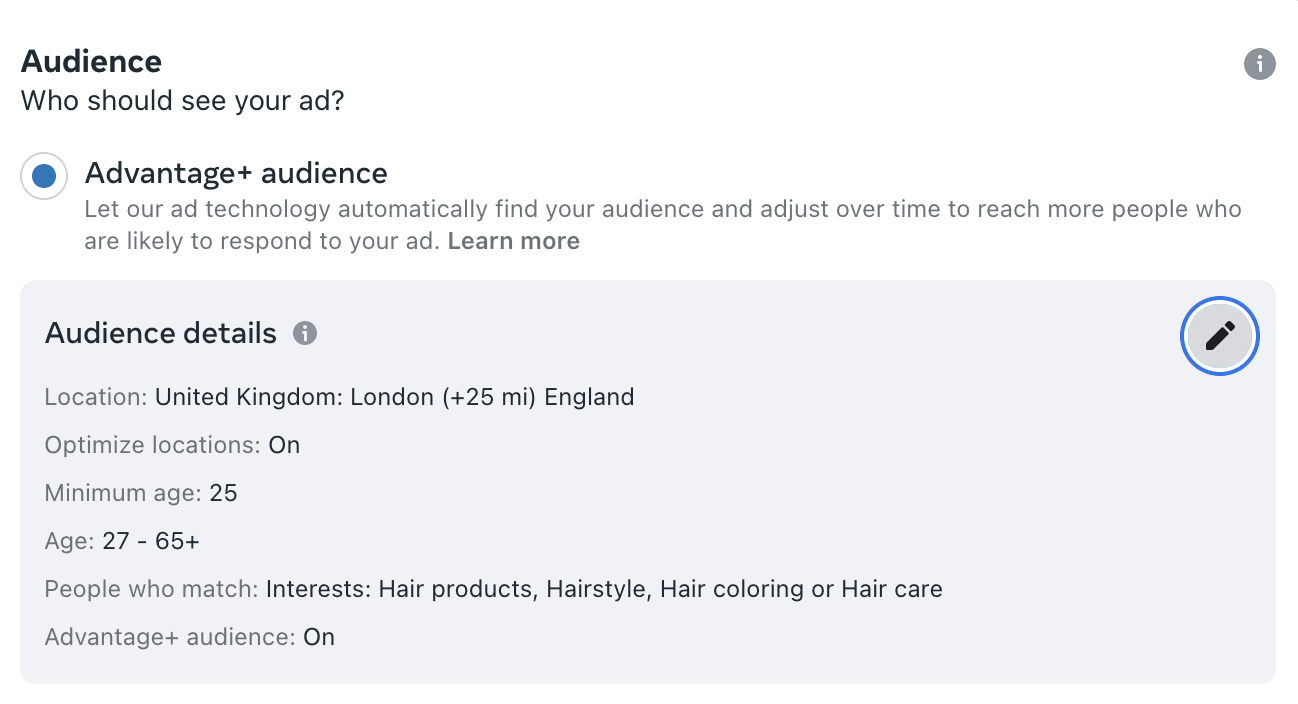Edit audience details with the pencil icon
Image resolution: width=1298 pixels, height=704 pixels.
click(x=1219, y=336)
